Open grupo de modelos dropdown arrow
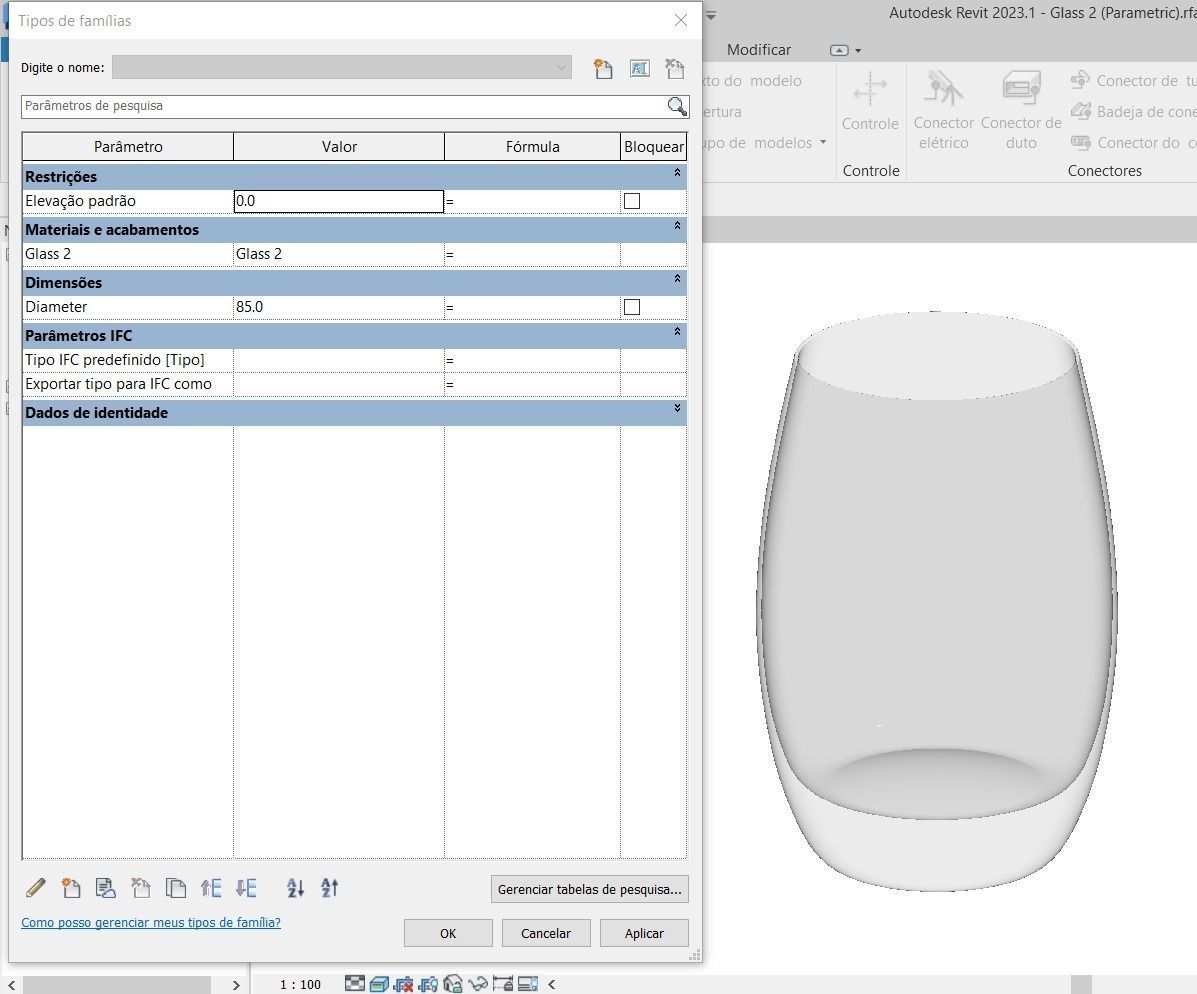Screen dimensions: 1197x994 [823, 142]
